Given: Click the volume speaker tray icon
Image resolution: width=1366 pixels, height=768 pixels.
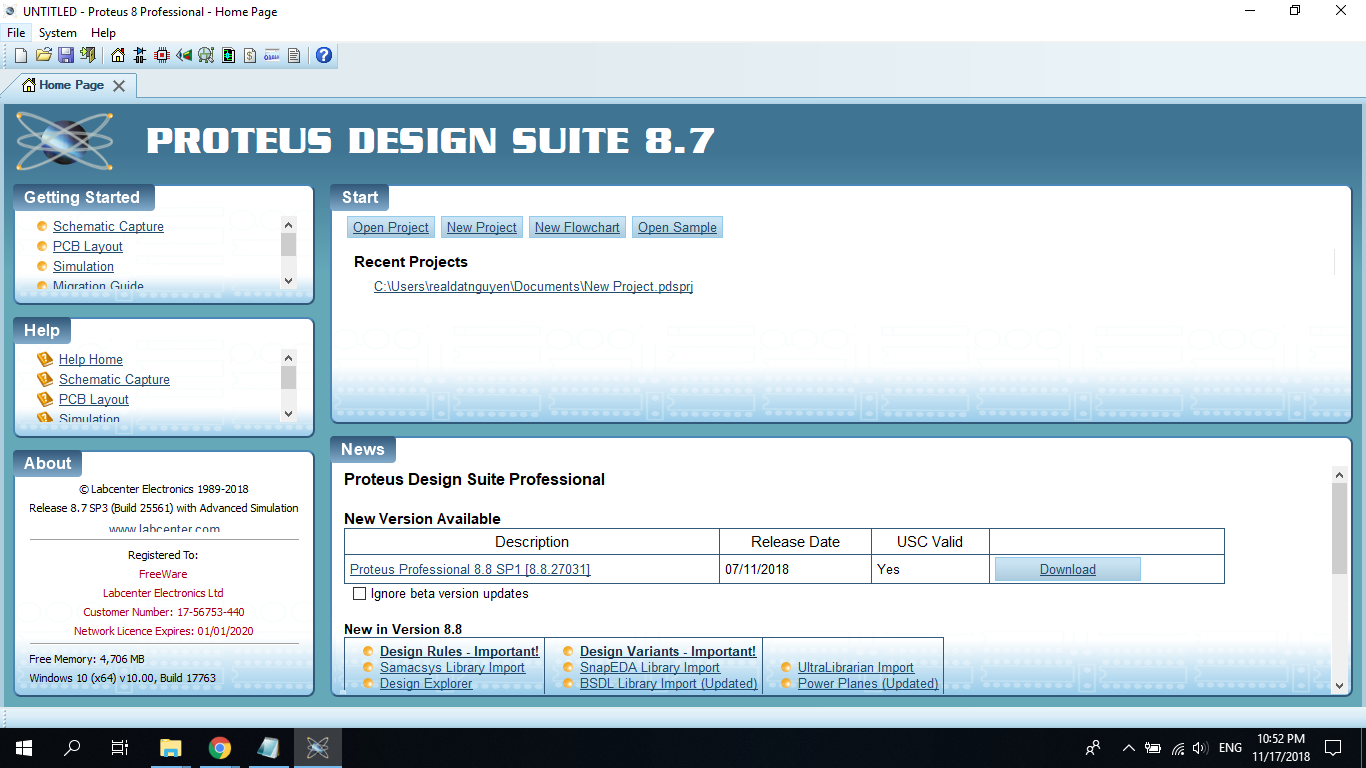Looking at the screenshot, I should 1201,747.
